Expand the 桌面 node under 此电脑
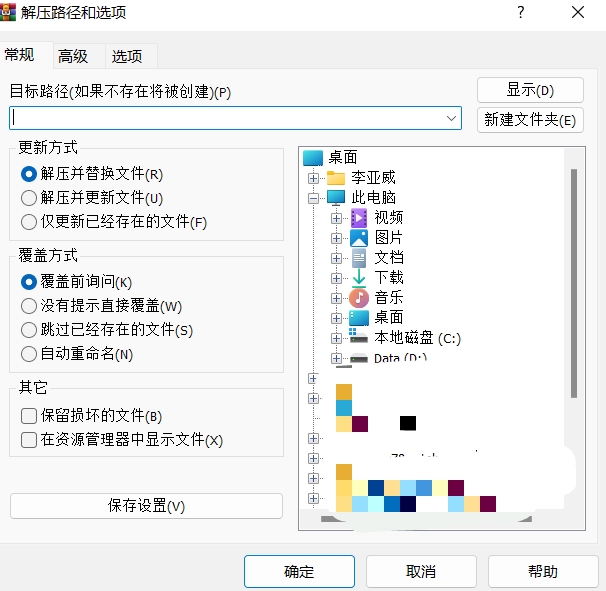The width and height of the screenshot is (606, 591). click(x=336, y=318)
